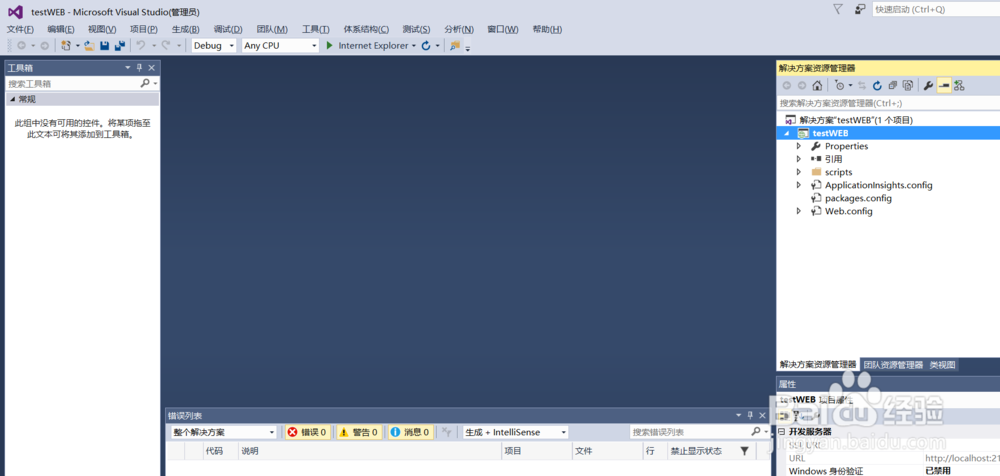The height and width of the screenshot is (476, 1000).
Task: Click the feedback icon beside Quick Launch
Action: coord(860,9)
